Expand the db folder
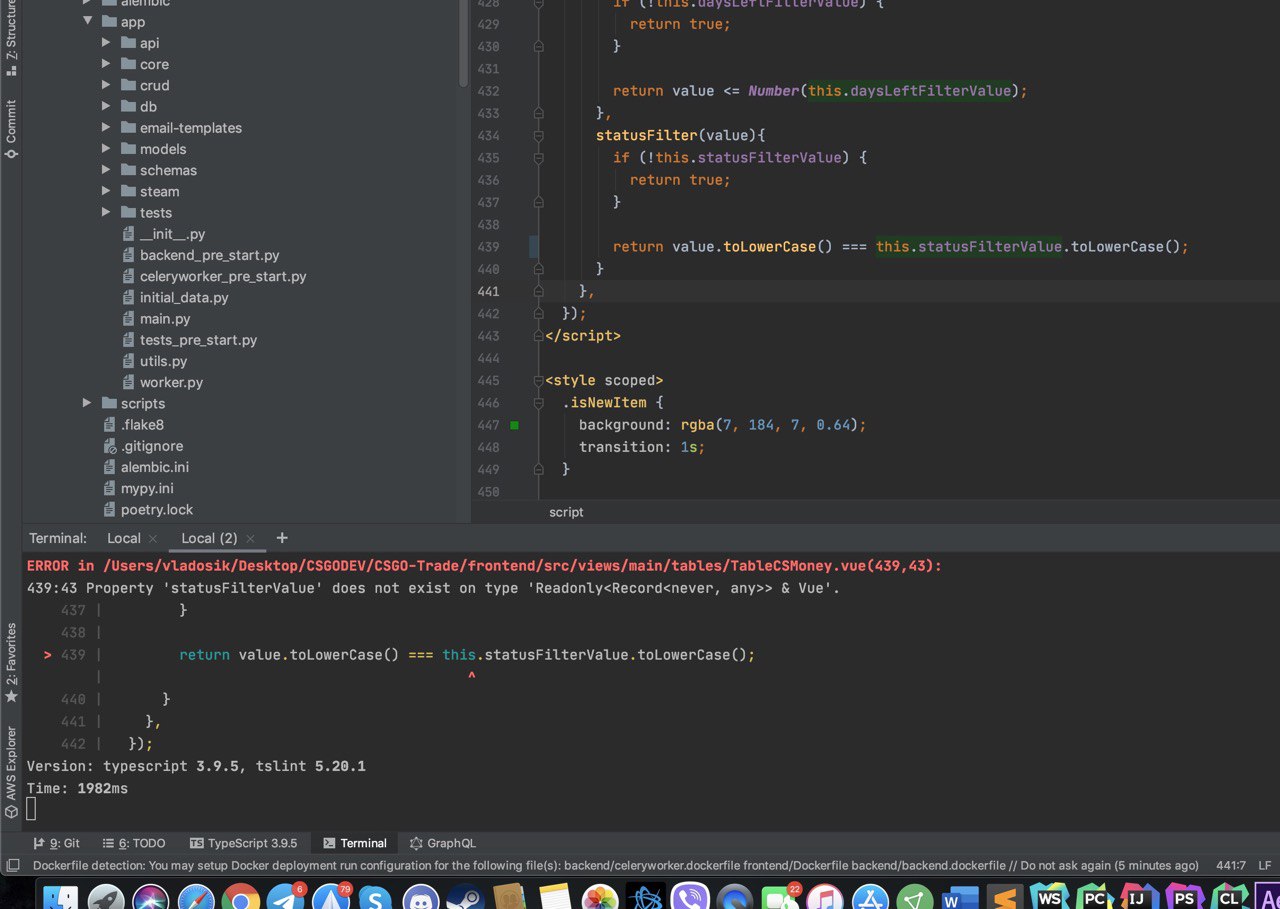The width and height of the screenshot is (1280, 909). (106, 106)
